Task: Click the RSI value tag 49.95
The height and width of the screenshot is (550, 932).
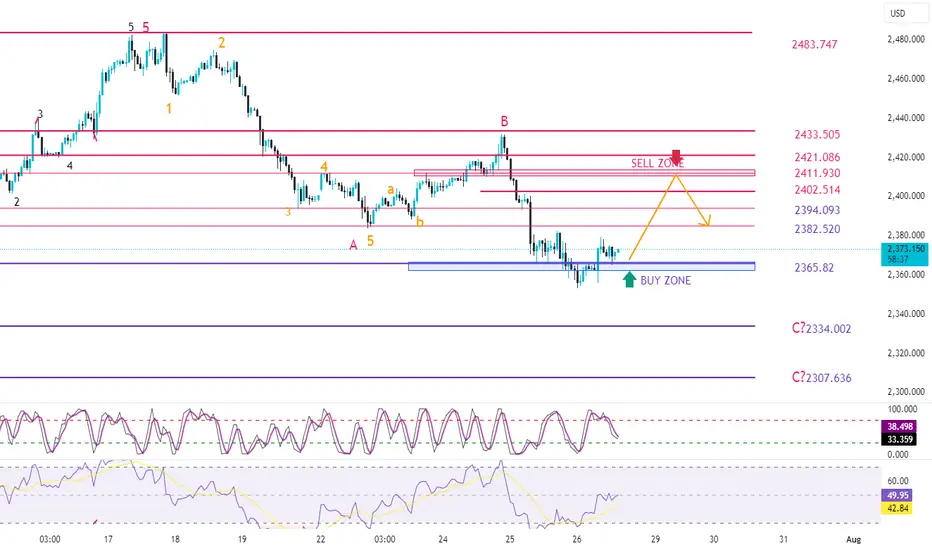Action: coord(898,495)
